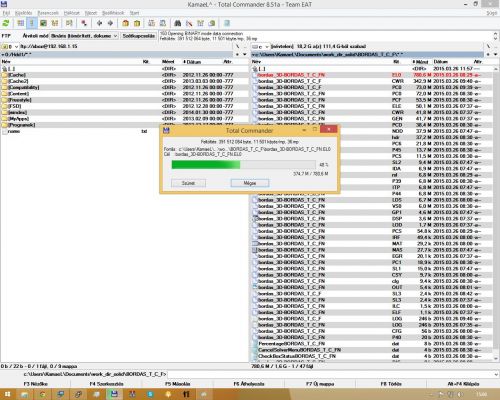Viewport: 500px width, 400px height.
Task: Open right panel favorites asterisk button
Action: coord(488,54)
